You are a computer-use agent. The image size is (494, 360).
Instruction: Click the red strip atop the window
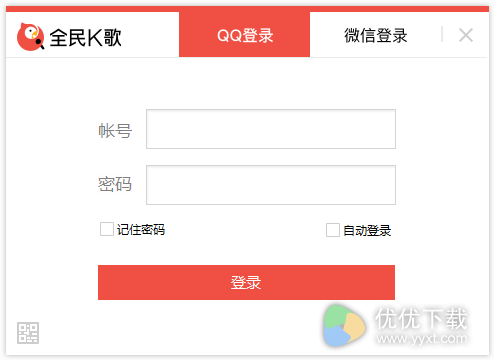(247, 9)
